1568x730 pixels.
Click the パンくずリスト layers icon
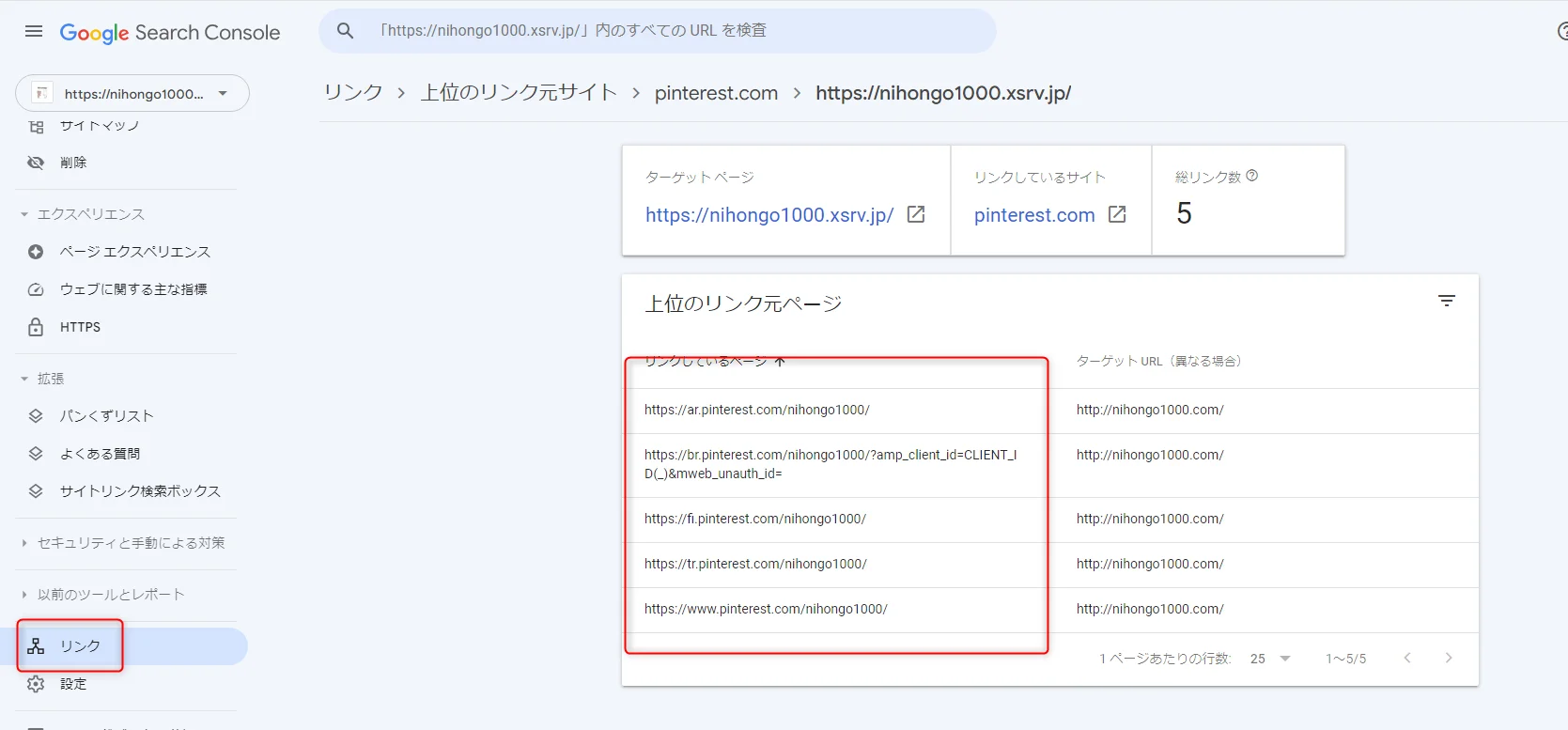coord(36,416)
